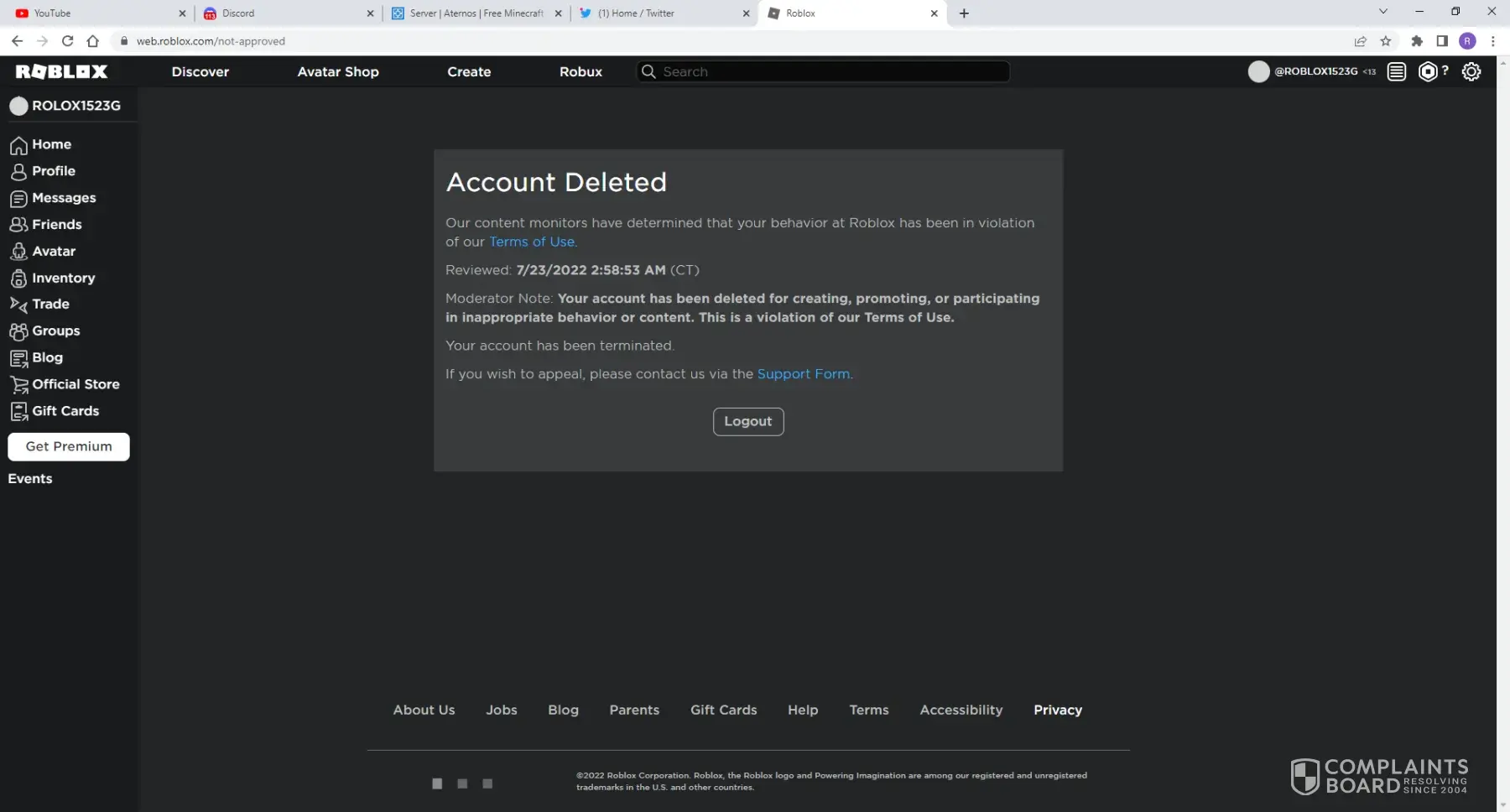1510x812 pixels.
Task: Open Chrome profile avatar menu
Action: [1467, 41]
